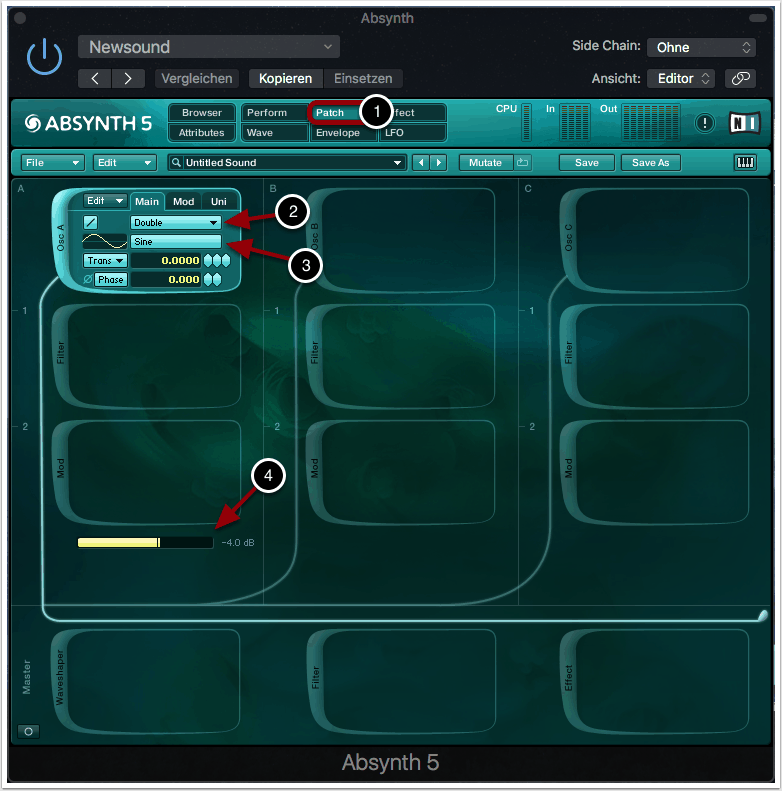Screen dimensions: 782x791
Task: Click the Einsetzen button
Action: pos(363,79)
